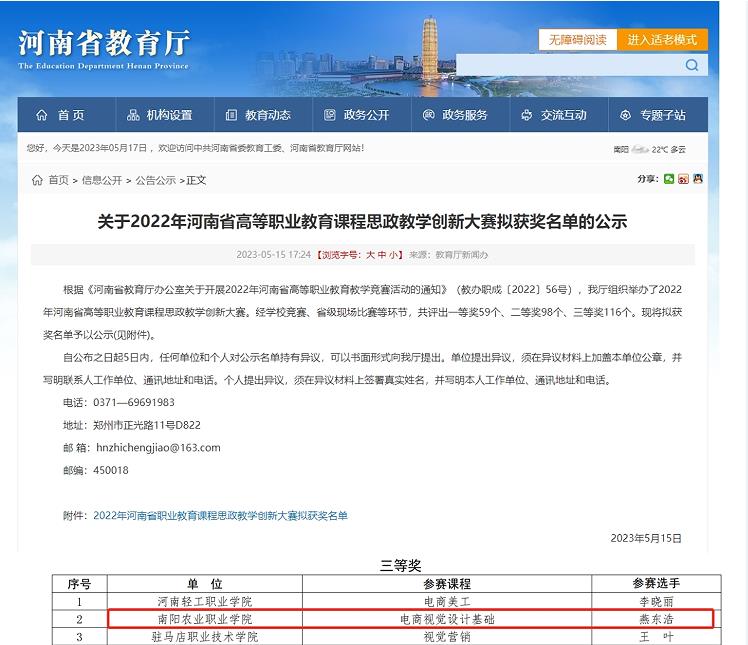Click the document icon beside 教育动态
The height and width of the screenshot is (645, 748).
(x=231, y=115)
